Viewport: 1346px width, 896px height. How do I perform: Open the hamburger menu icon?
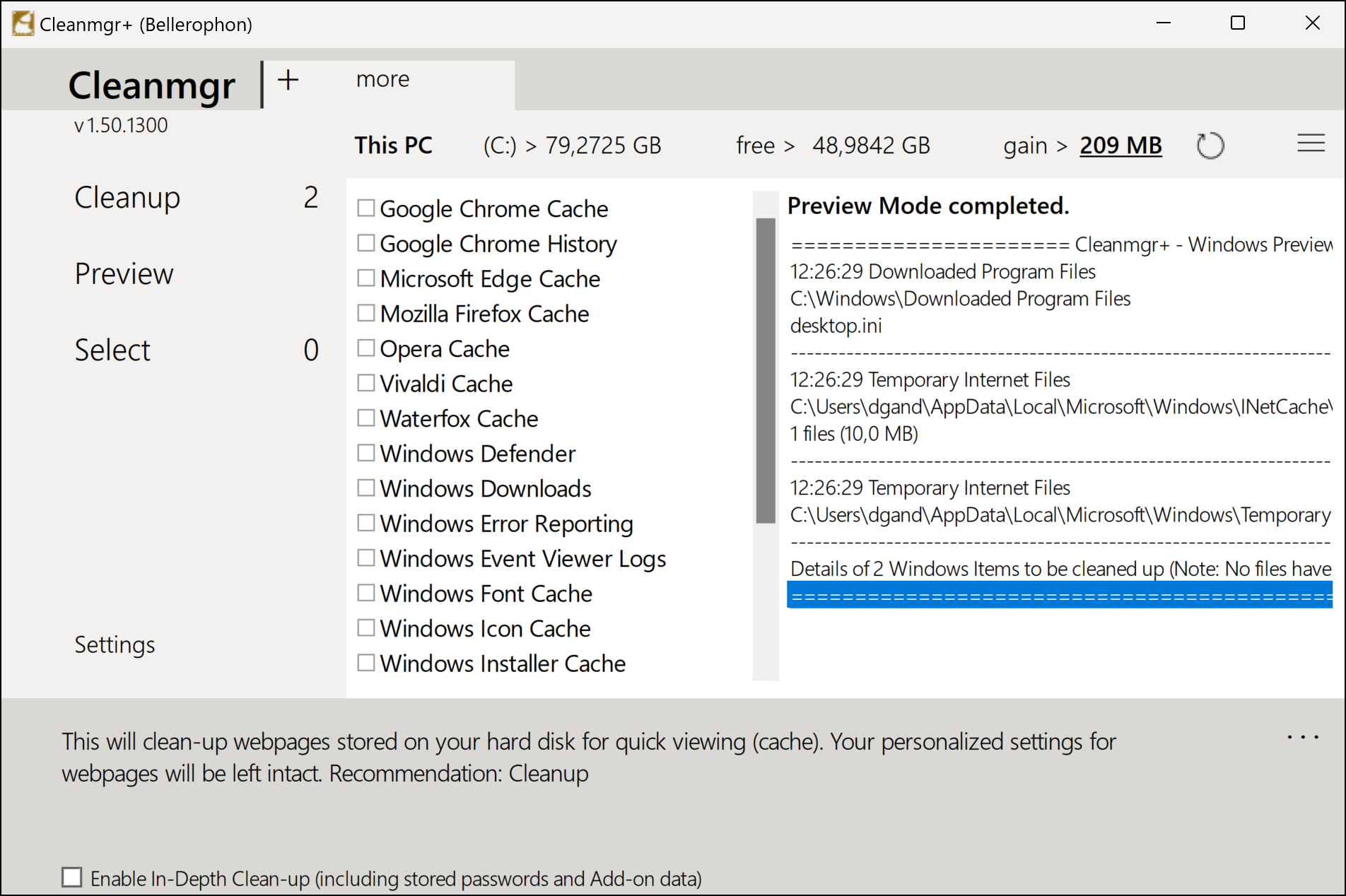1311,143
